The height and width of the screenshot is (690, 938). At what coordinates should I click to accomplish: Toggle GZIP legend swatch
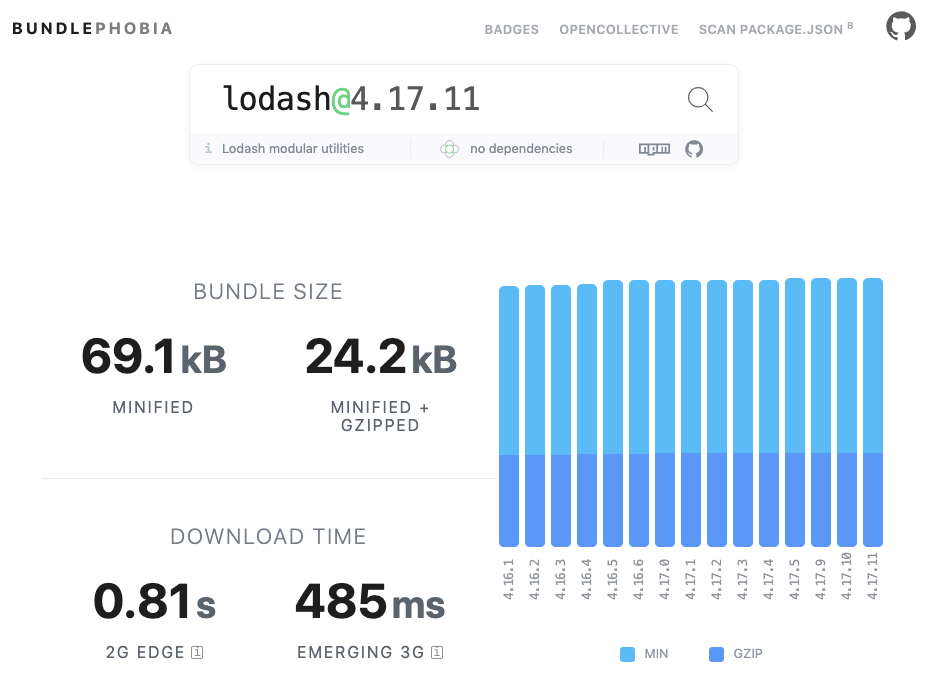716,654
